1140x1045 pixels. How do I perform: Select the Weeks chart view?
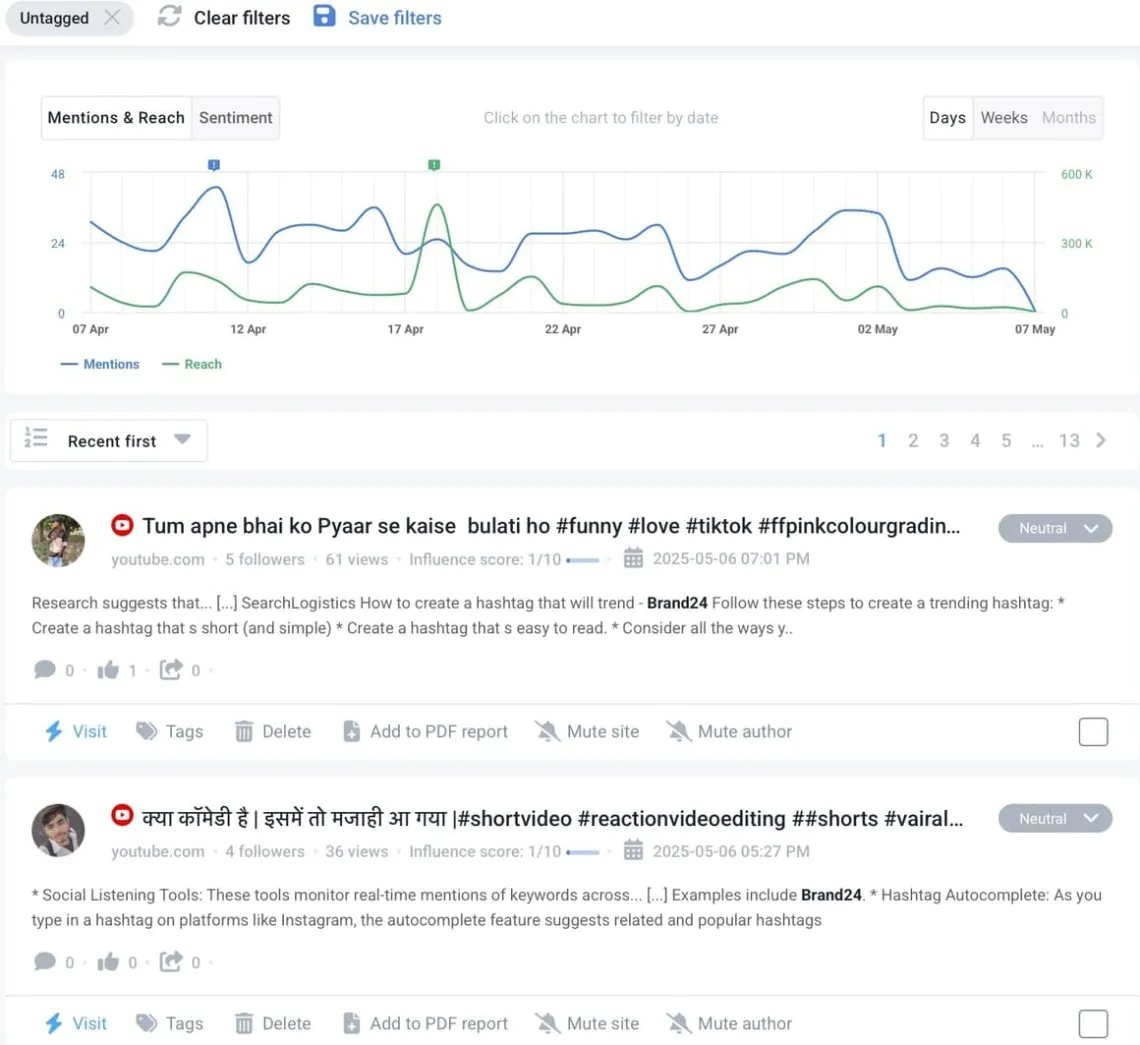pos(1004,118)
